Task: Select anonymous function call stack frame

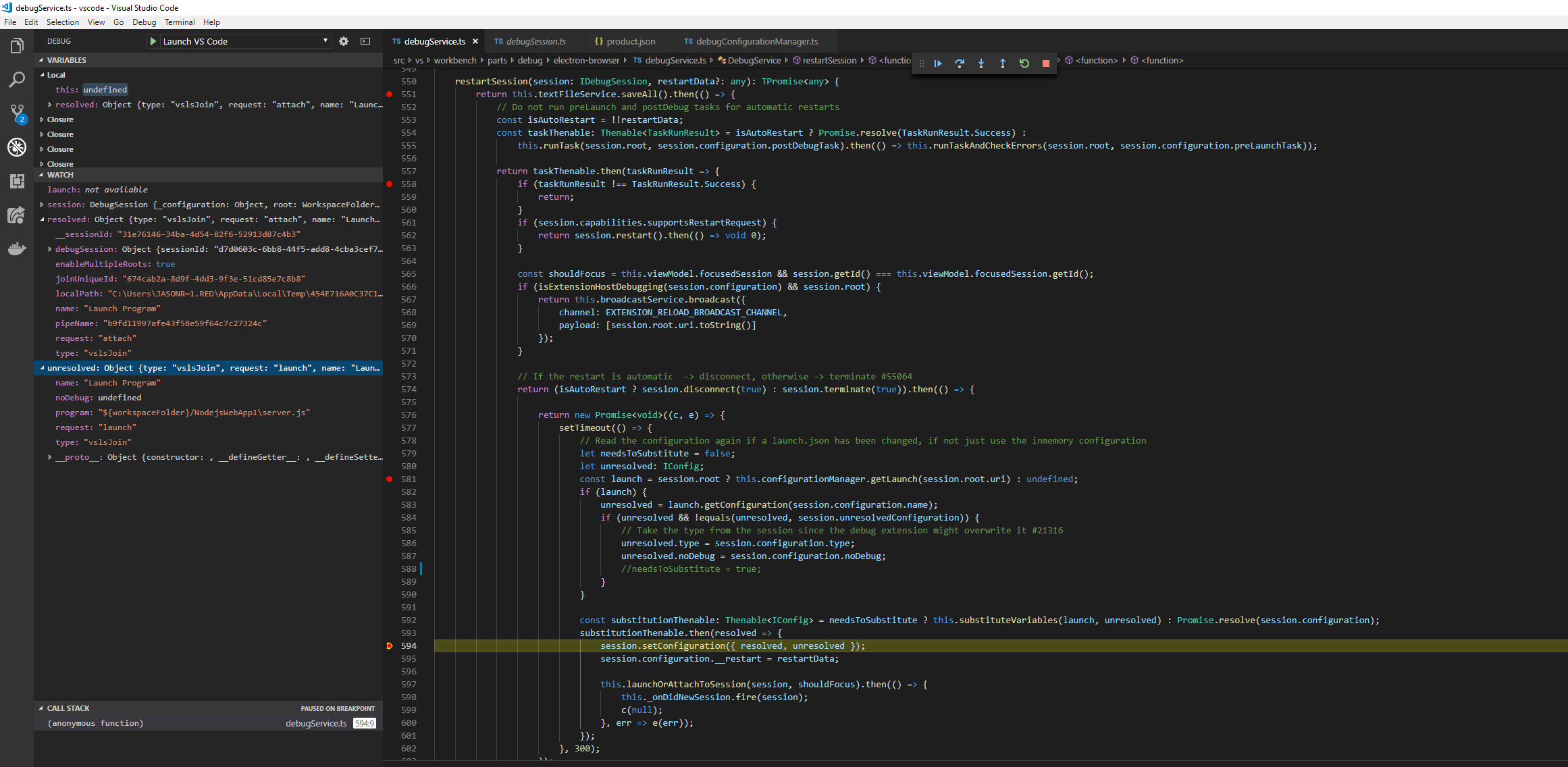Action: [x=95, y=723]
